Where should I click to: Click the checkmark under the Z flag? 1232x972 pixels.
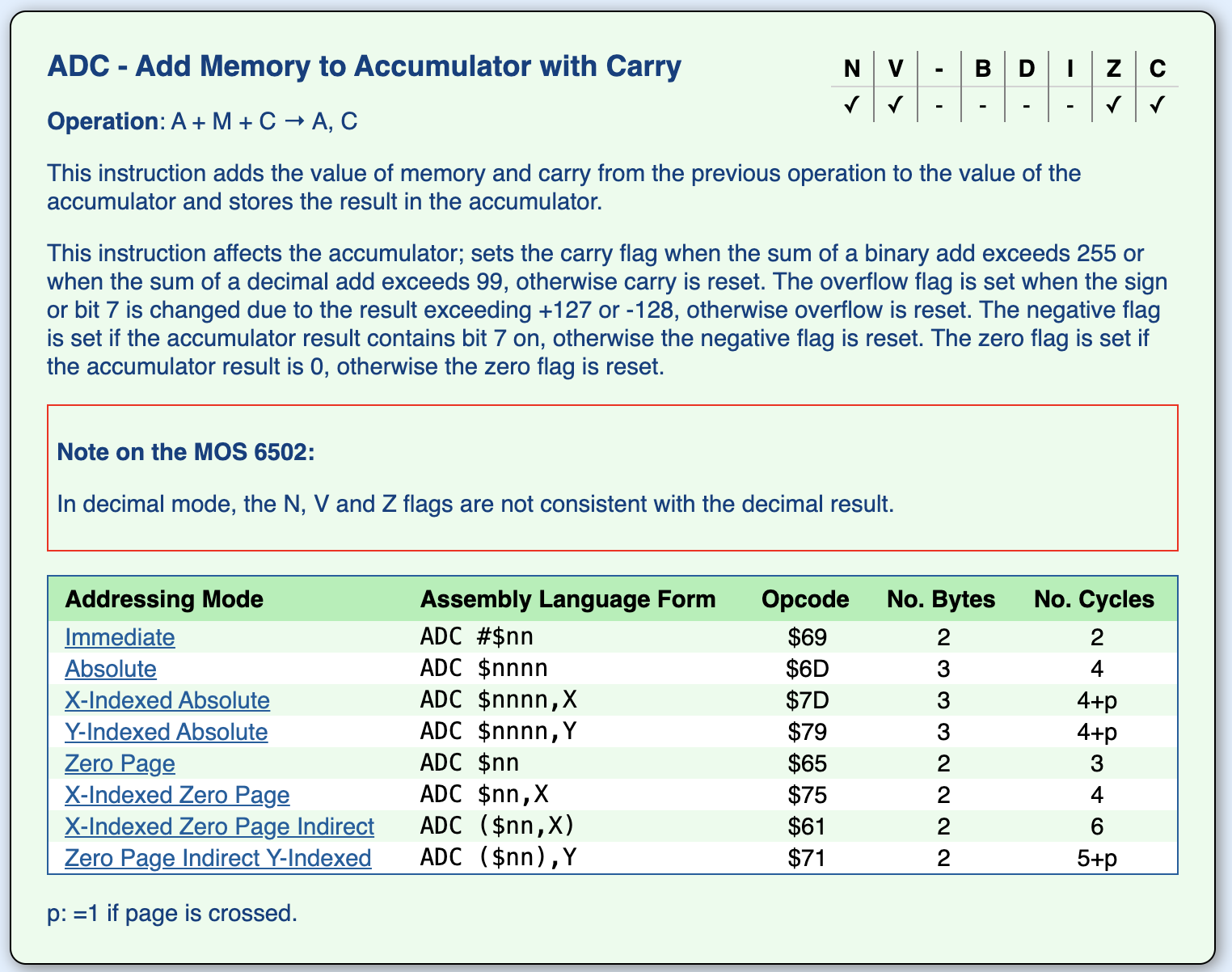(1113, 105)
